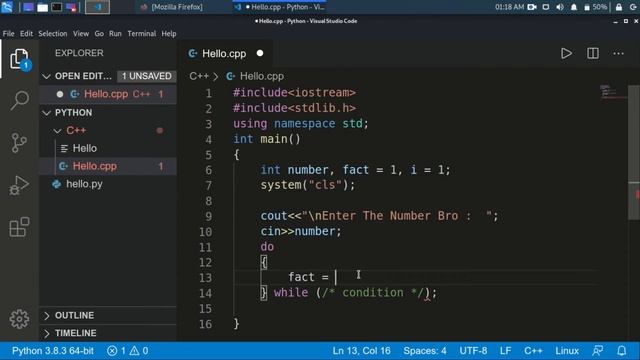Open the terminal launcher in the top panel
The image size is (640, 360).
[x=57, y=7]
